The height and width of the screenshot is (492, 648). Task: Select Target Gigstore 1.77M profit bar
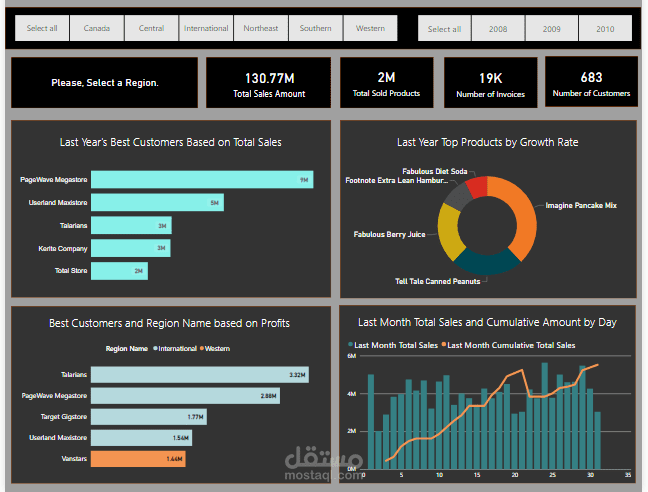(149, 417)
